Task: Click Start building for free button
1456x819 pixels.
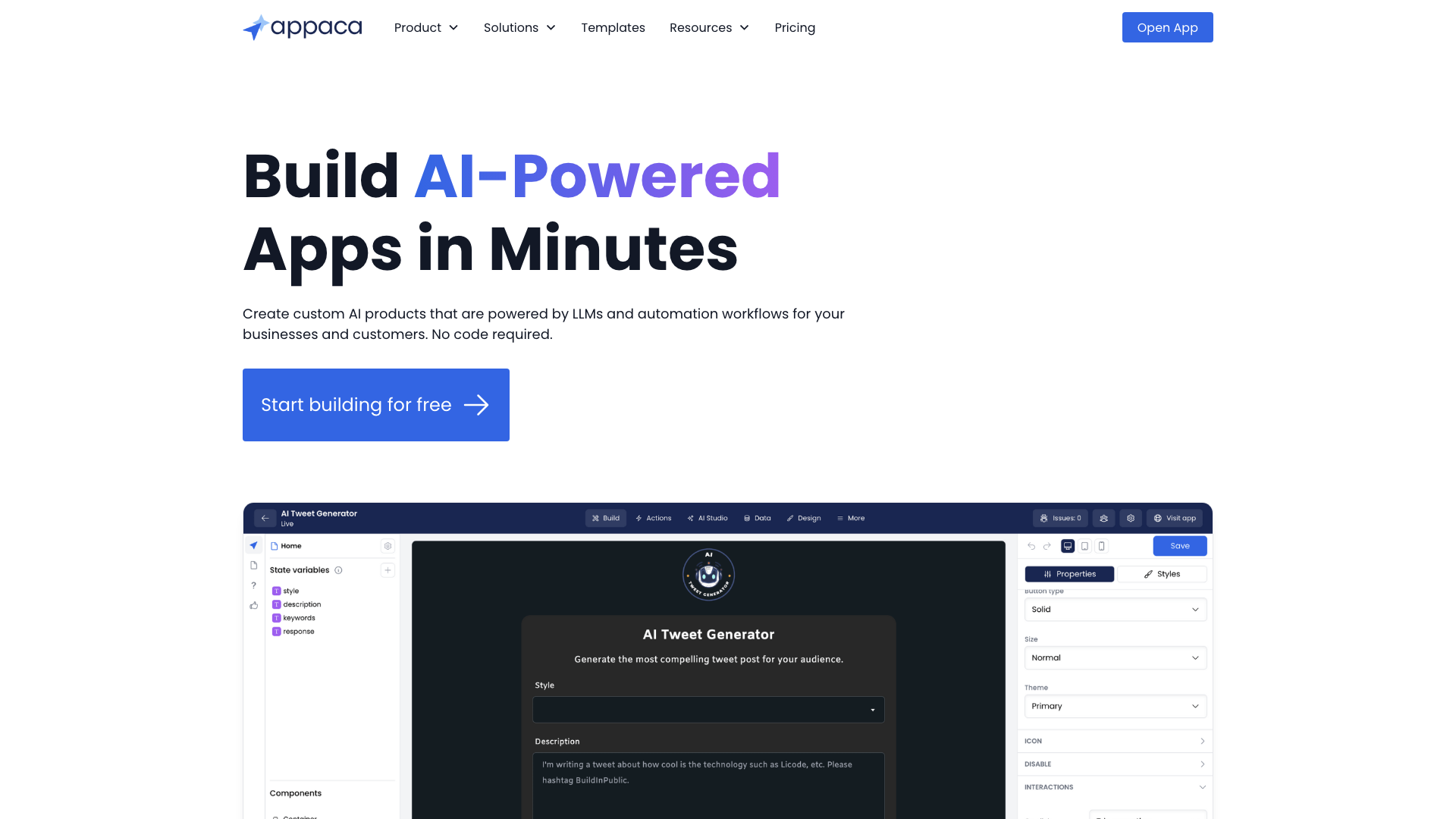Action: (375, 404)
